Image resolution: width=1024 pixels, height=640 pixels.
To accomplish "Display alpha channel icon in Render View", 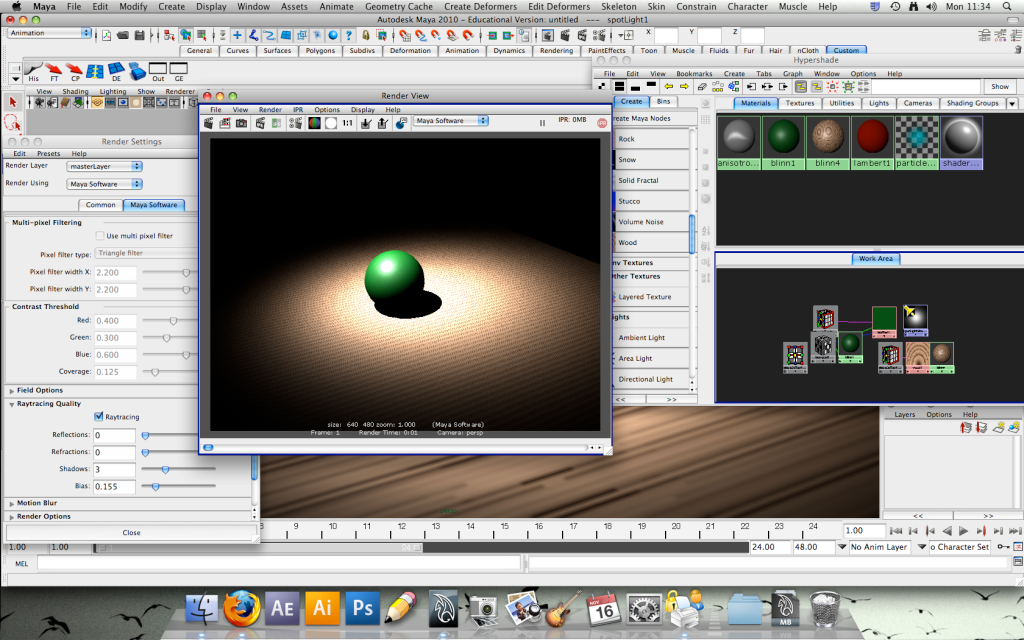I will point(330,122).
